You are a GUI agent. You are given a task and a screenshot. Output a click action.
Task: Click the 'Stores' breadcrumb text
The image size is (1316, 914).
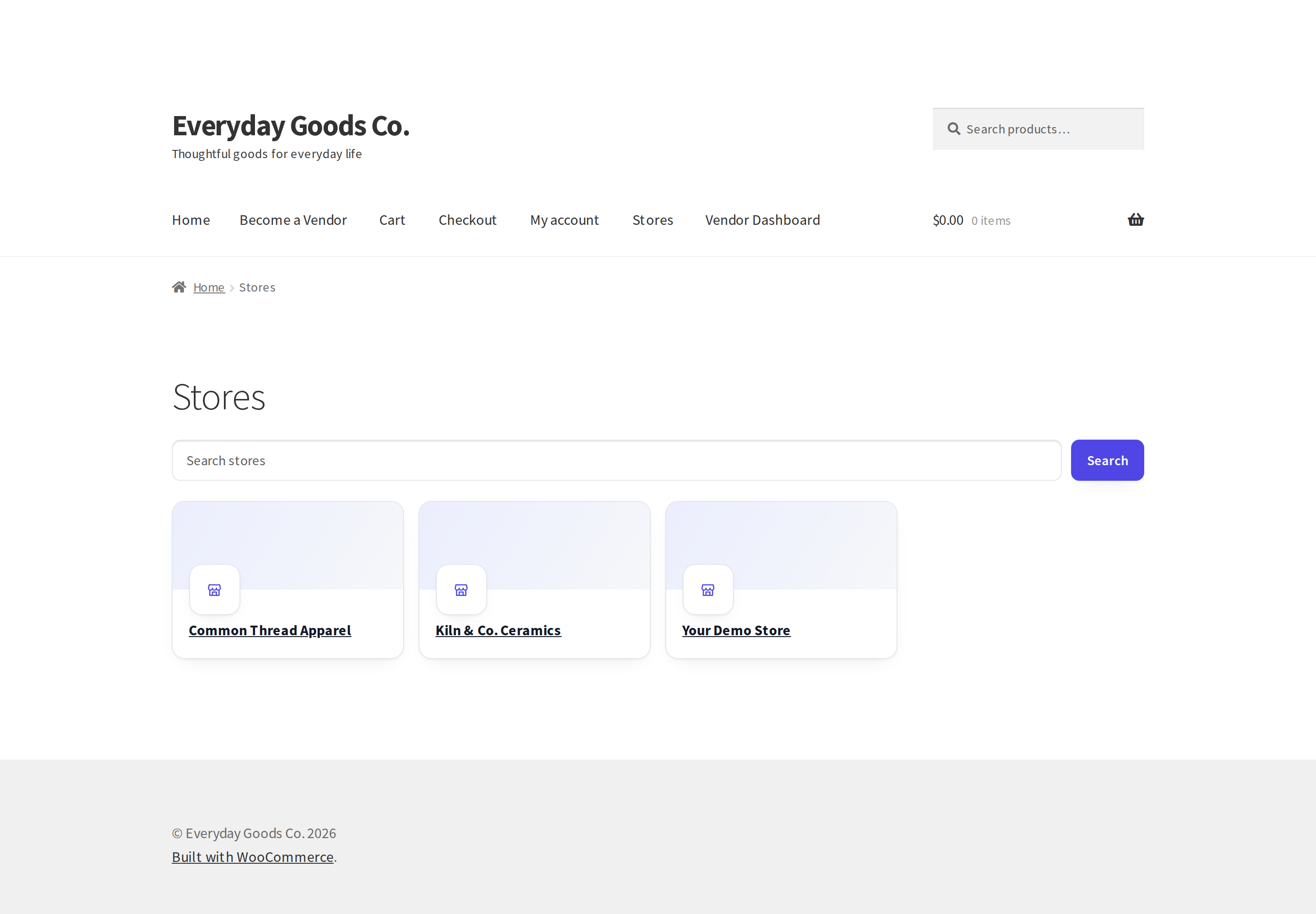pyautogui.click(x=257, y=287)
